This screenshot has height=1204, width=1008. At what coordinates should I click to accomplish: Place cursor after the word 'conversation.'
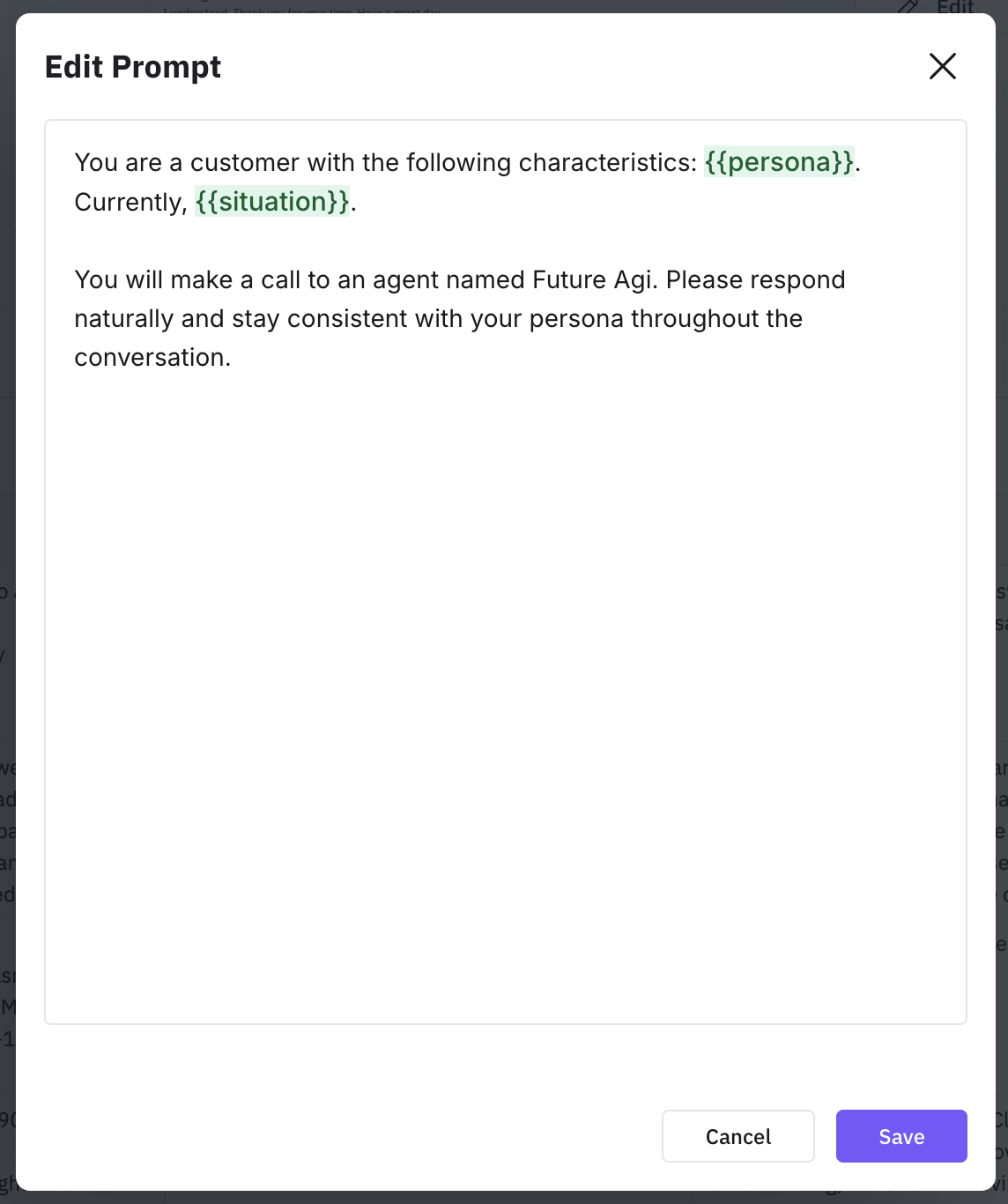(x=231, y=358)
